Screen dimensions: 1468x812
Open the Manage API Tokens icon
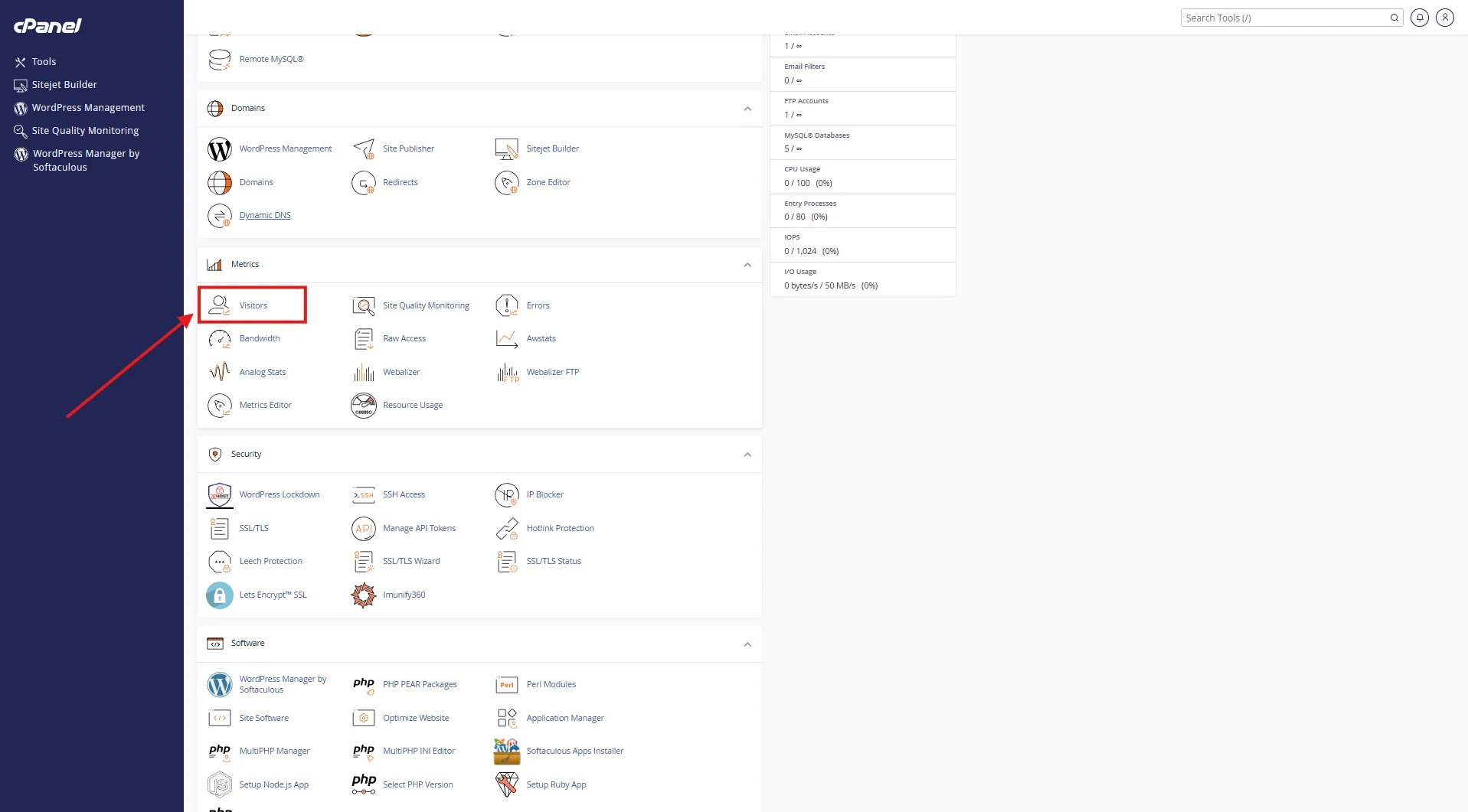[x=364, y=528]
